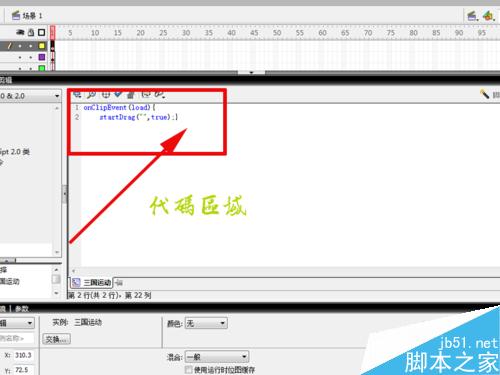Toggle visibility dot of the yellow layer
Image resolution: width=500 pixels, height=375 pixels.
[x=20, y=46]
